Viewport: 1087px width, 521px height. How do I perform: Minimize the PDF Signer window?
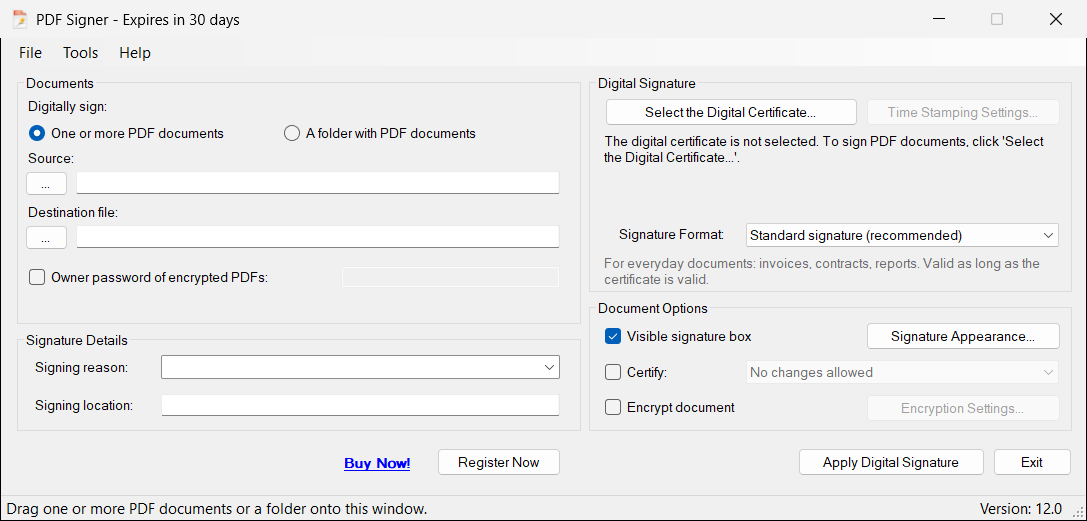point(939,19)
